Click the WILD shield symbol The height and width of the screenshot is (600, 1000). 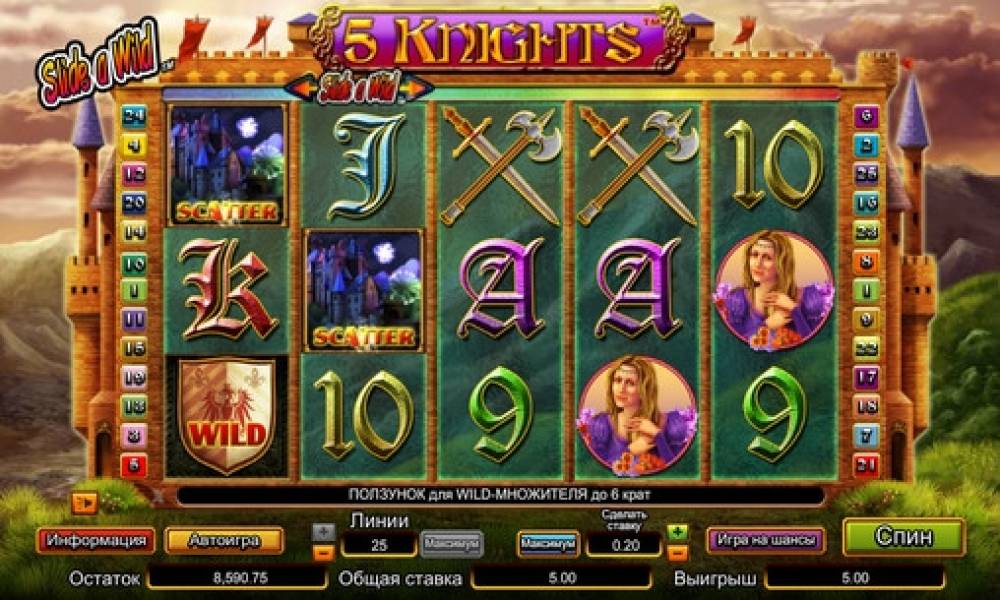pyautogui.click(x=227, y=417)
